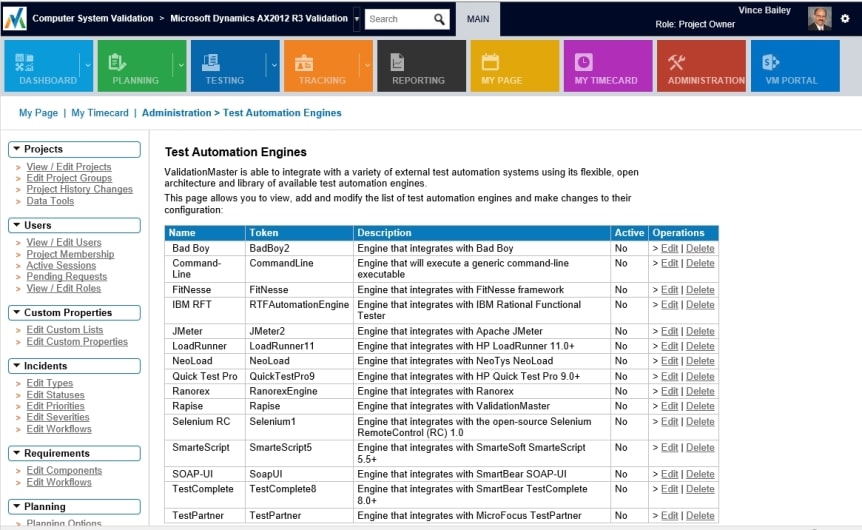Open View / Edit Users link
This screenshot has height=530, width=862.
(x=64, y=242)
